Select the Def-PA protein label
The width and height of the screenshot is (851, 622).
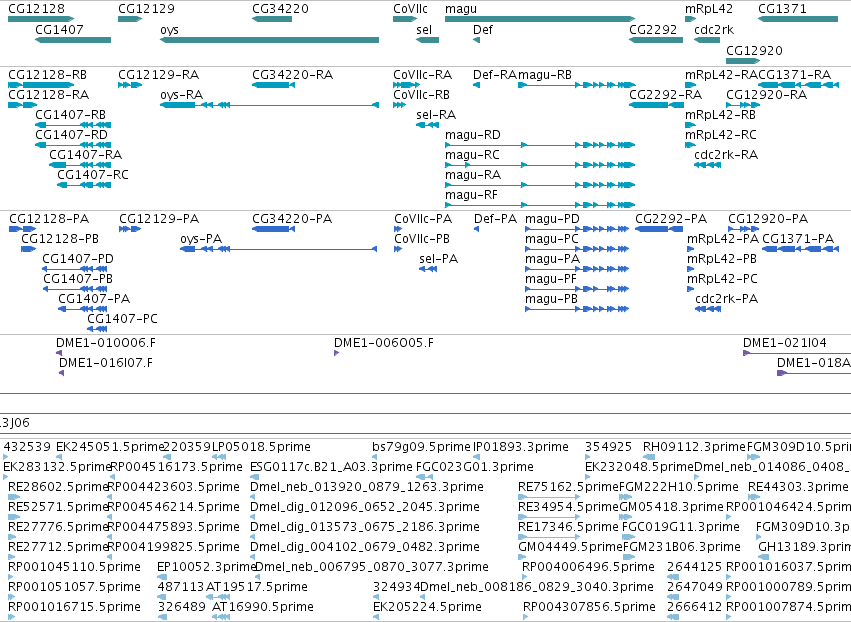point(496,218)
